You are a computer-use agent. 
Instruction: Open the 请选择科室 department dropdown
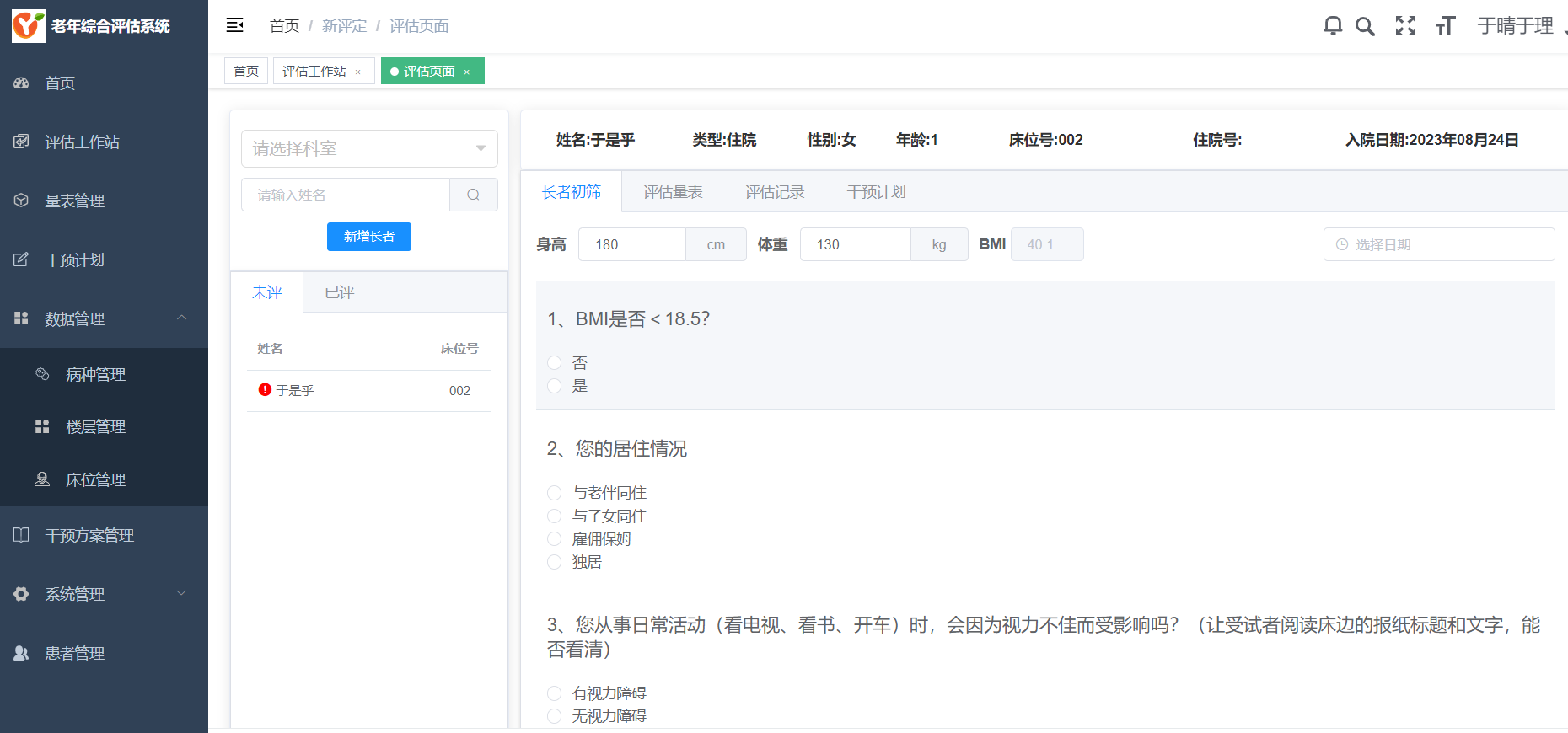click(369, 148)
